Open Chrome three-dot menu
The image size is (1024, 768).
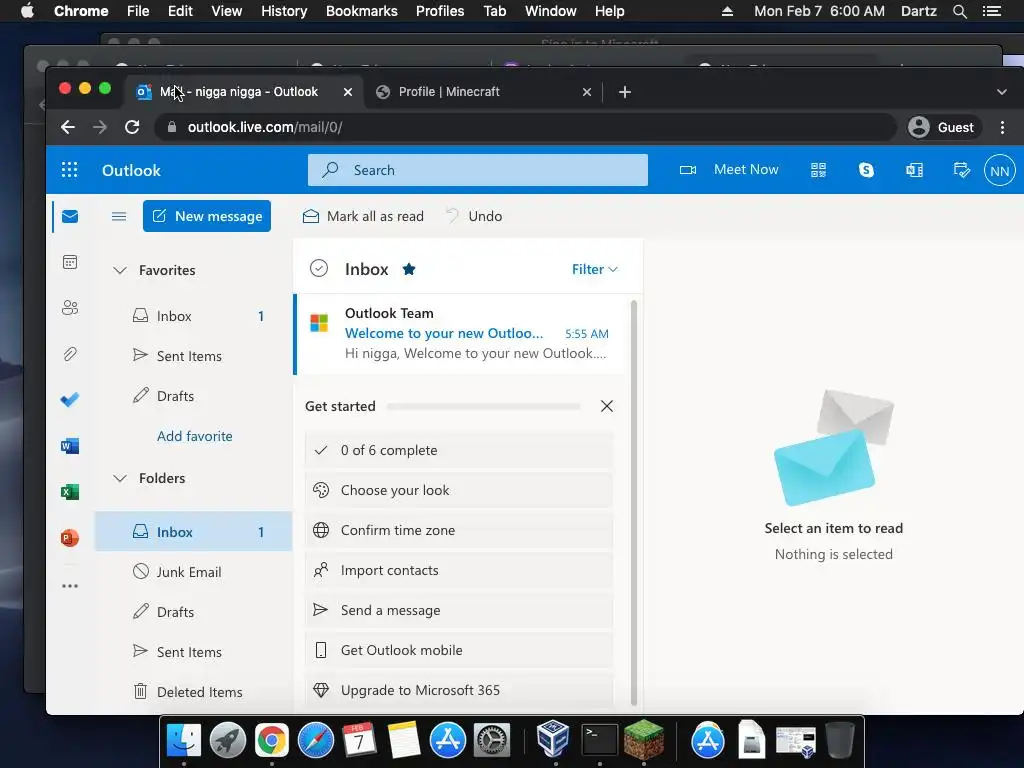1002,127
